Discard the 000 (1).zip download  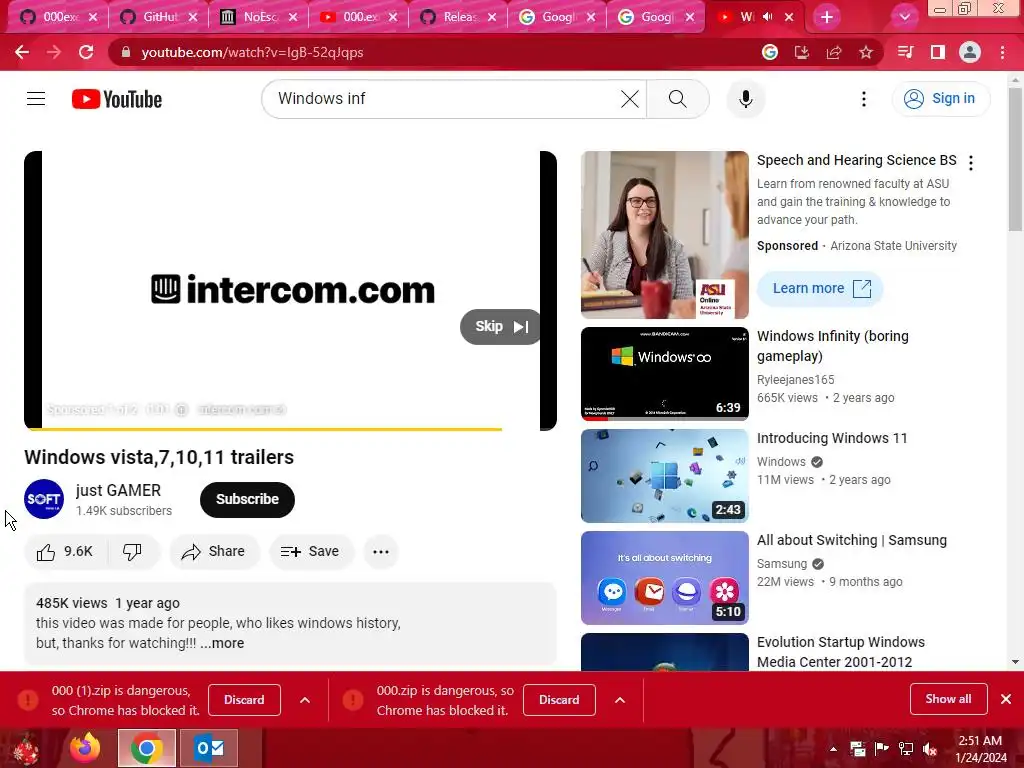tap(244, 700)
